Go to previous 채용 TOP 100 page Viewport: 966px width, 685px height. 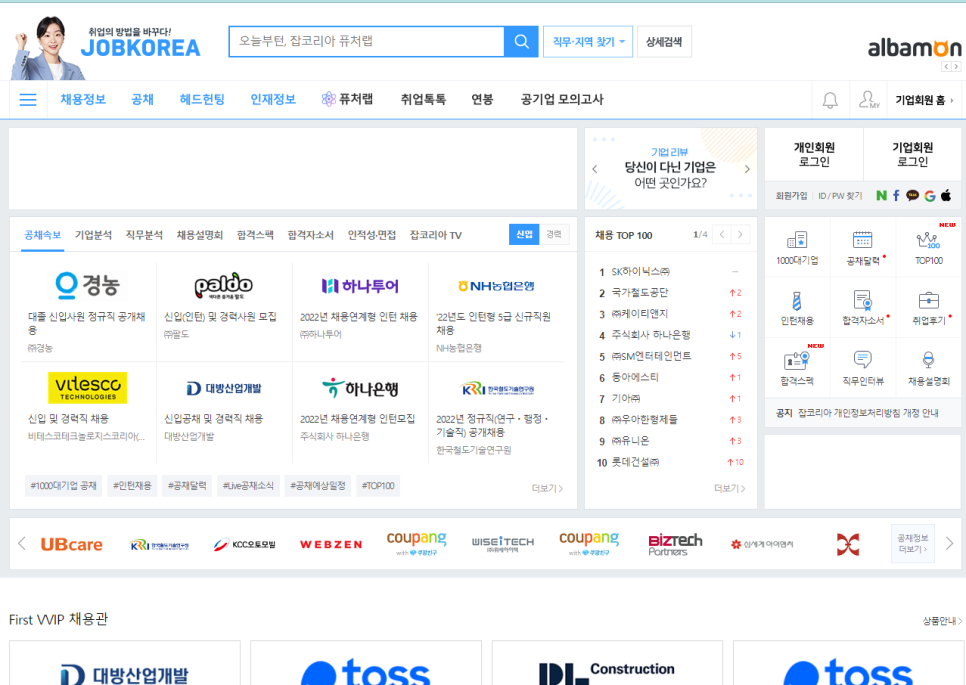tap(722, 234)
